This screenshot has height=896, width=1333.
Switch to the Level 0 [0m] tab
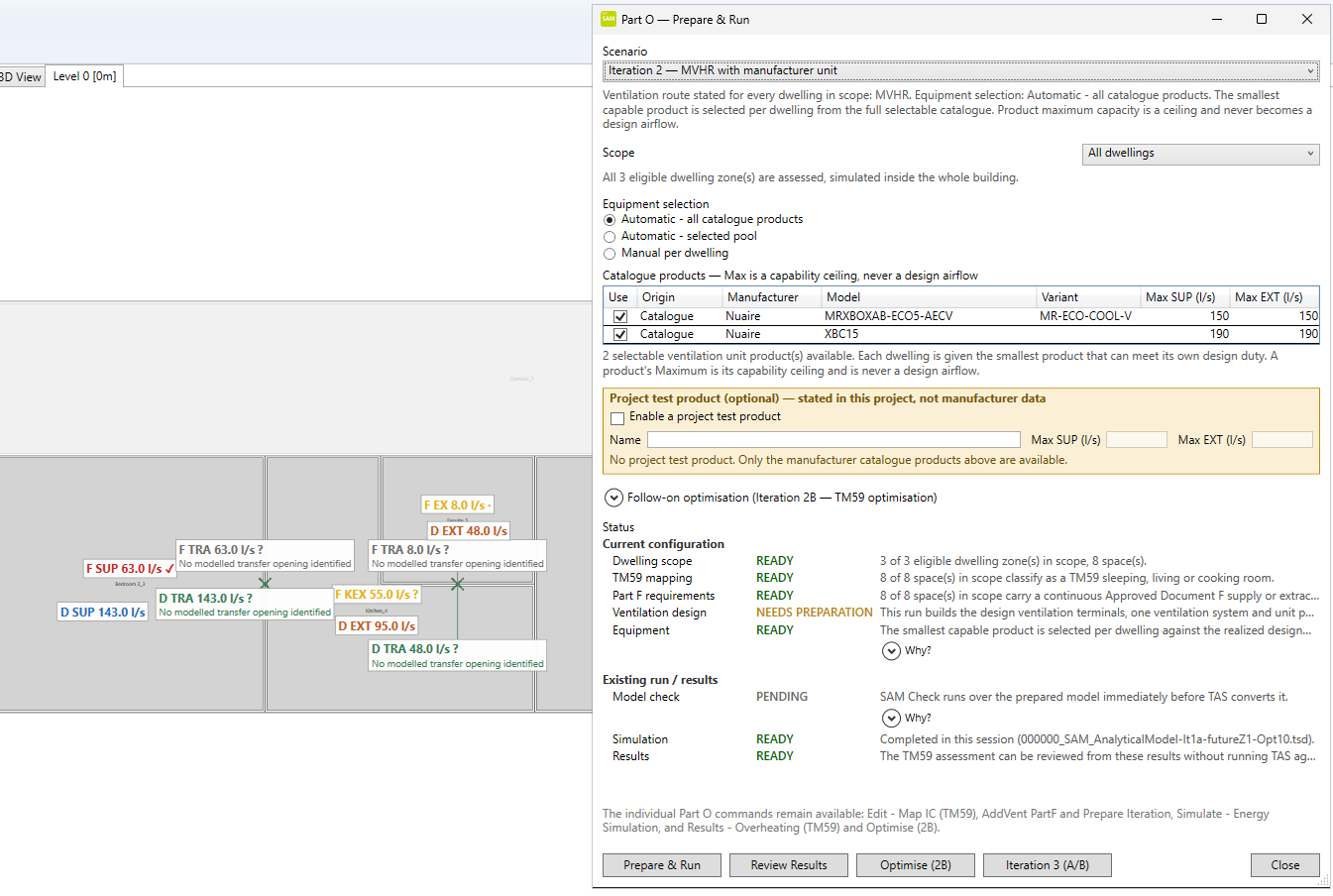(x=84, y=76)
